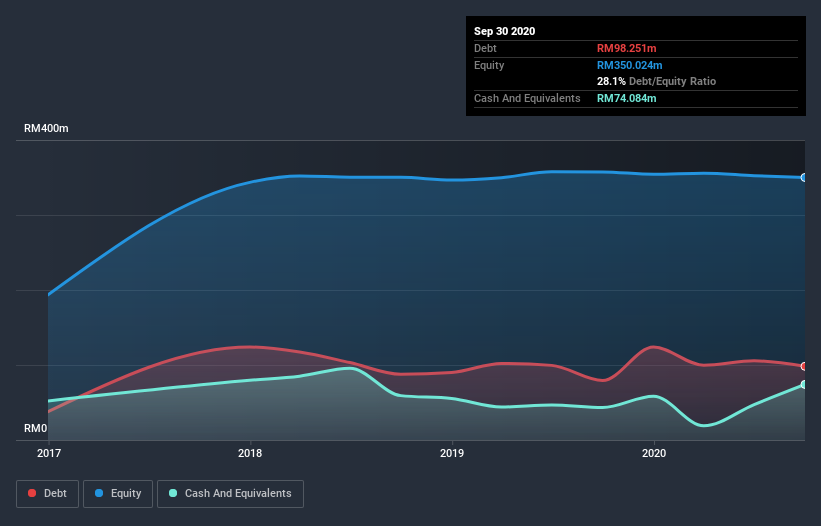The height and width of the screenshot is (526, 821).
Task: Click the RM74.084m cash value
Action: point(626,98)
